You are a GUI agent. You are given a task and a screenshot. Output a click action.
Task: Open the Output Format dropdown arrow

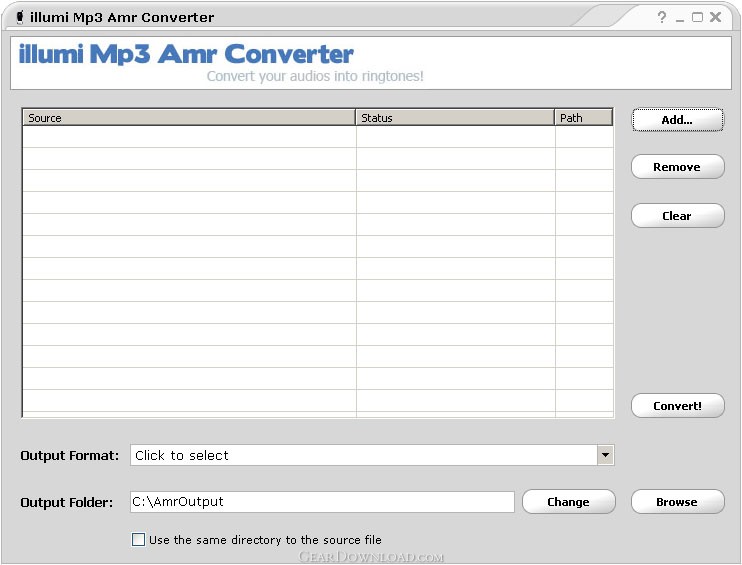pyautogui.click(x=605, y=455)
